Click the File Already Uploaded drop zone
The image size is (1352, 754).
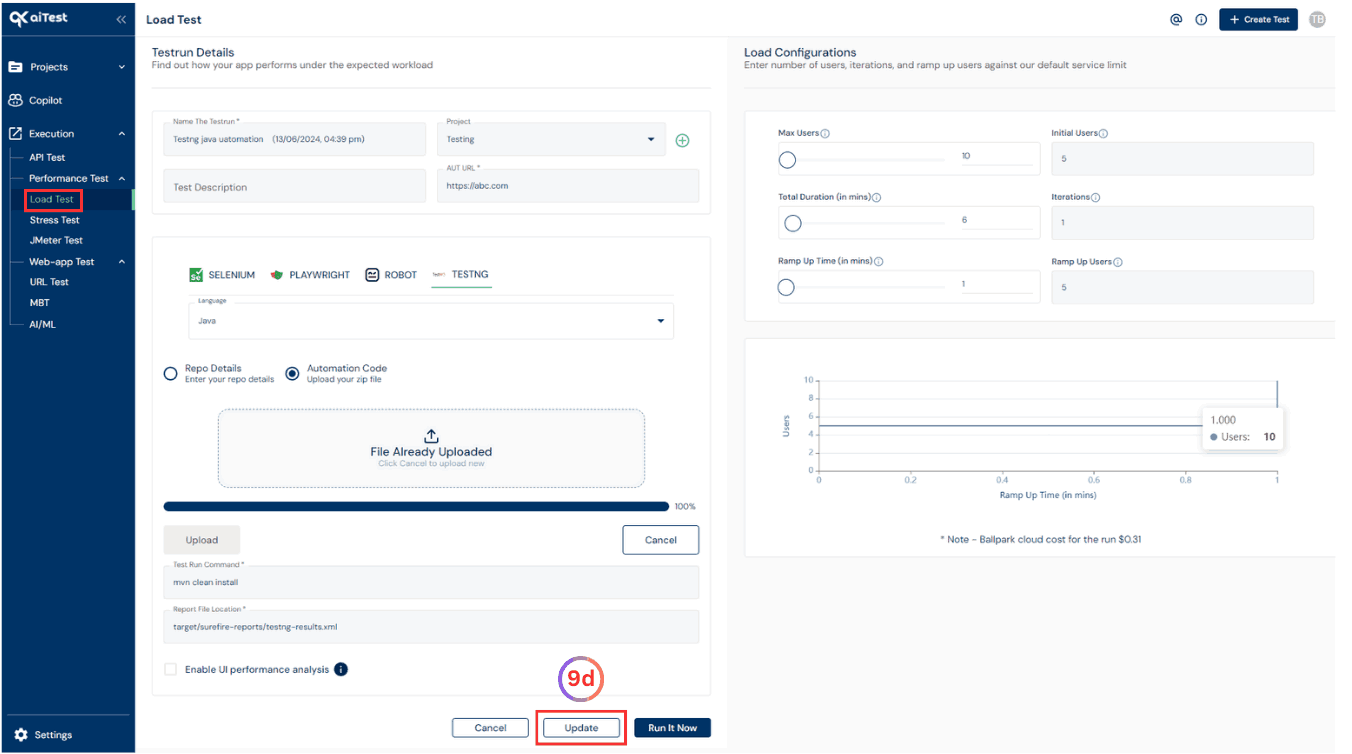coord(431,448)
